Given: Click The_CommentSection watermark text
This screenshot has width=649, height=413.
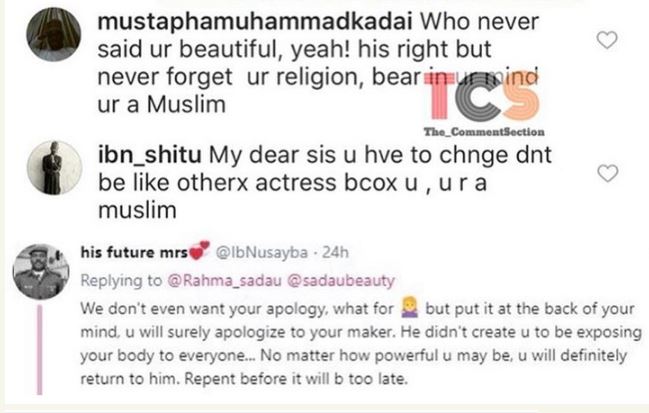Looking at the screenshot, I should [484, 132].
